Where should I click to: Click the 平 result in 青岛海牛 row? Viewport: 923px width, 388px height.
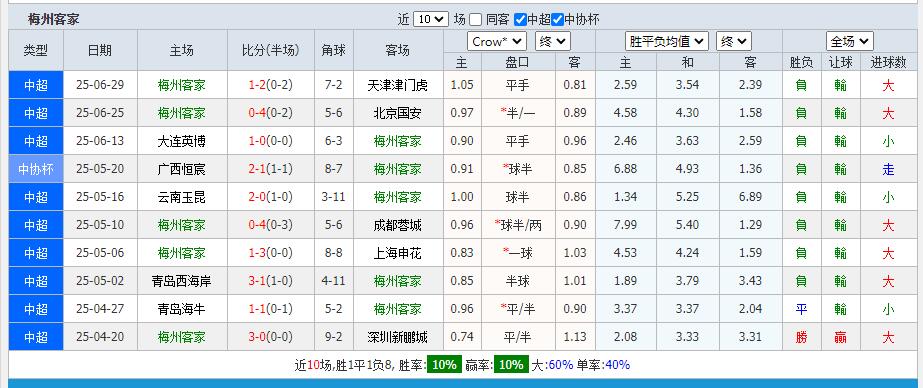(x=801, y=309)
